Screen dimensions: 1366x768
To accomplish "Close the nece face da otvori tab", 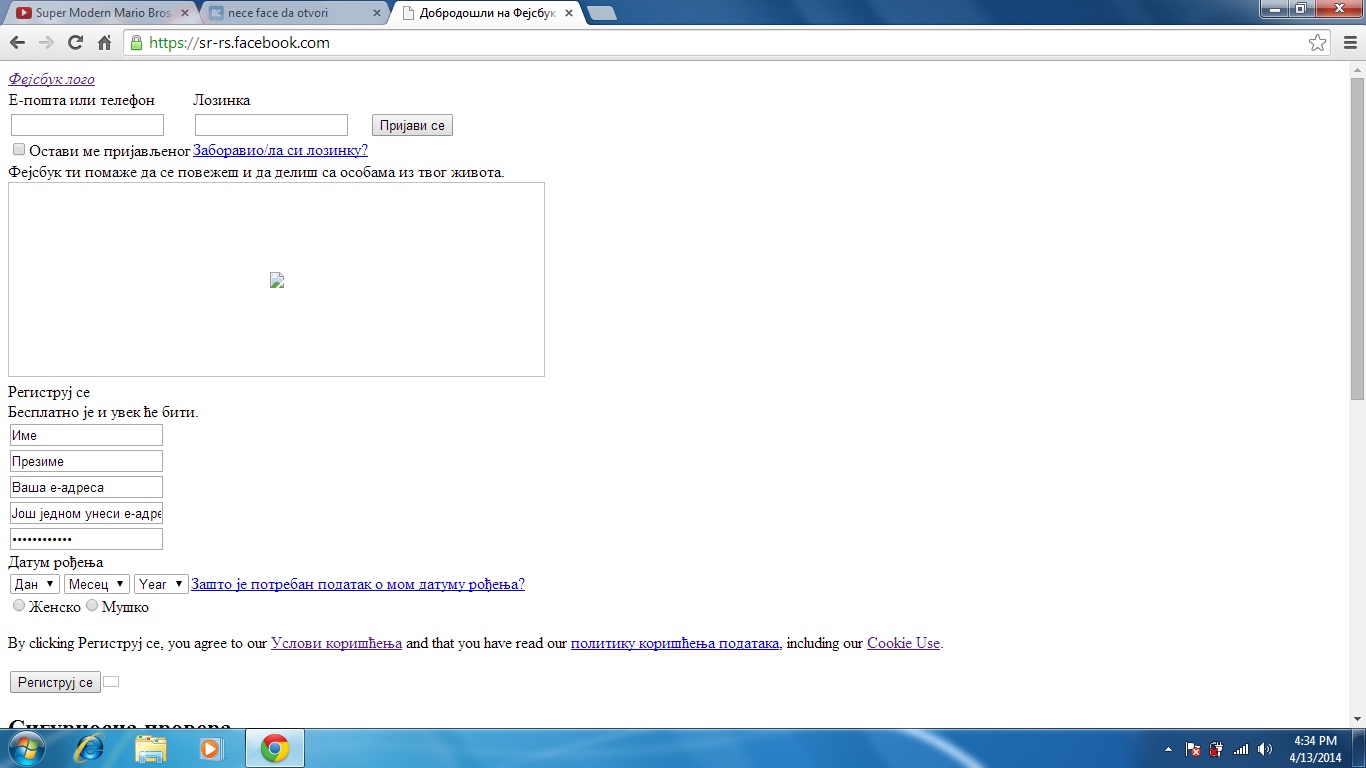I will coord(377,13).
